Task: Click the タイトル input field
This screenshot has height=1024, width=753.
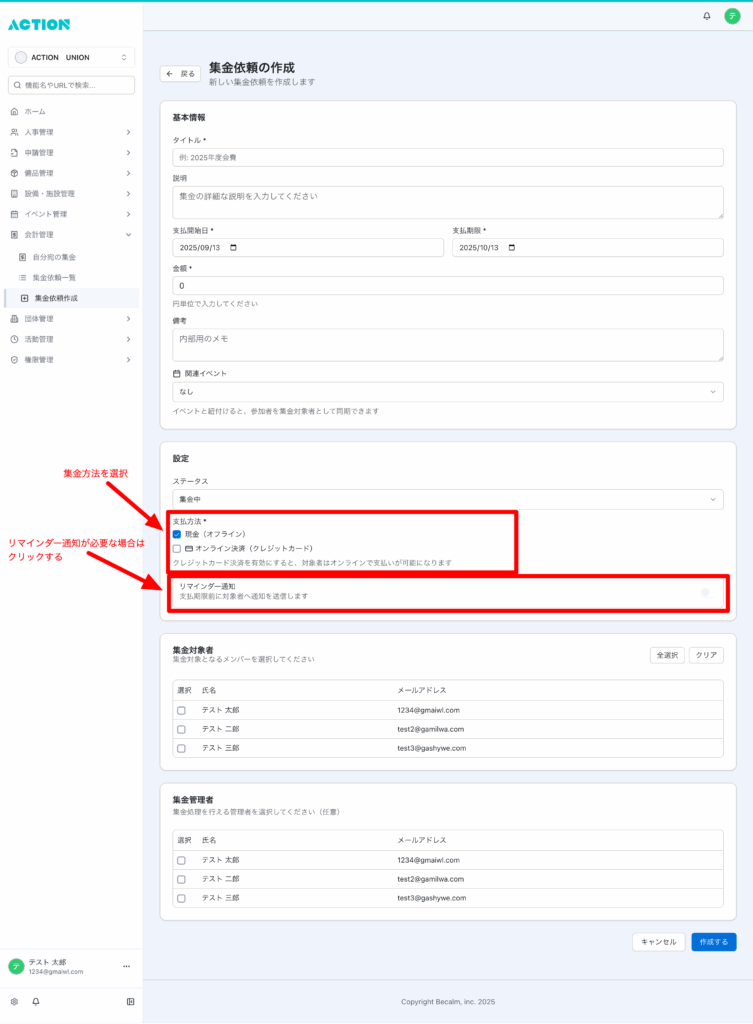Action: point(447,157)
